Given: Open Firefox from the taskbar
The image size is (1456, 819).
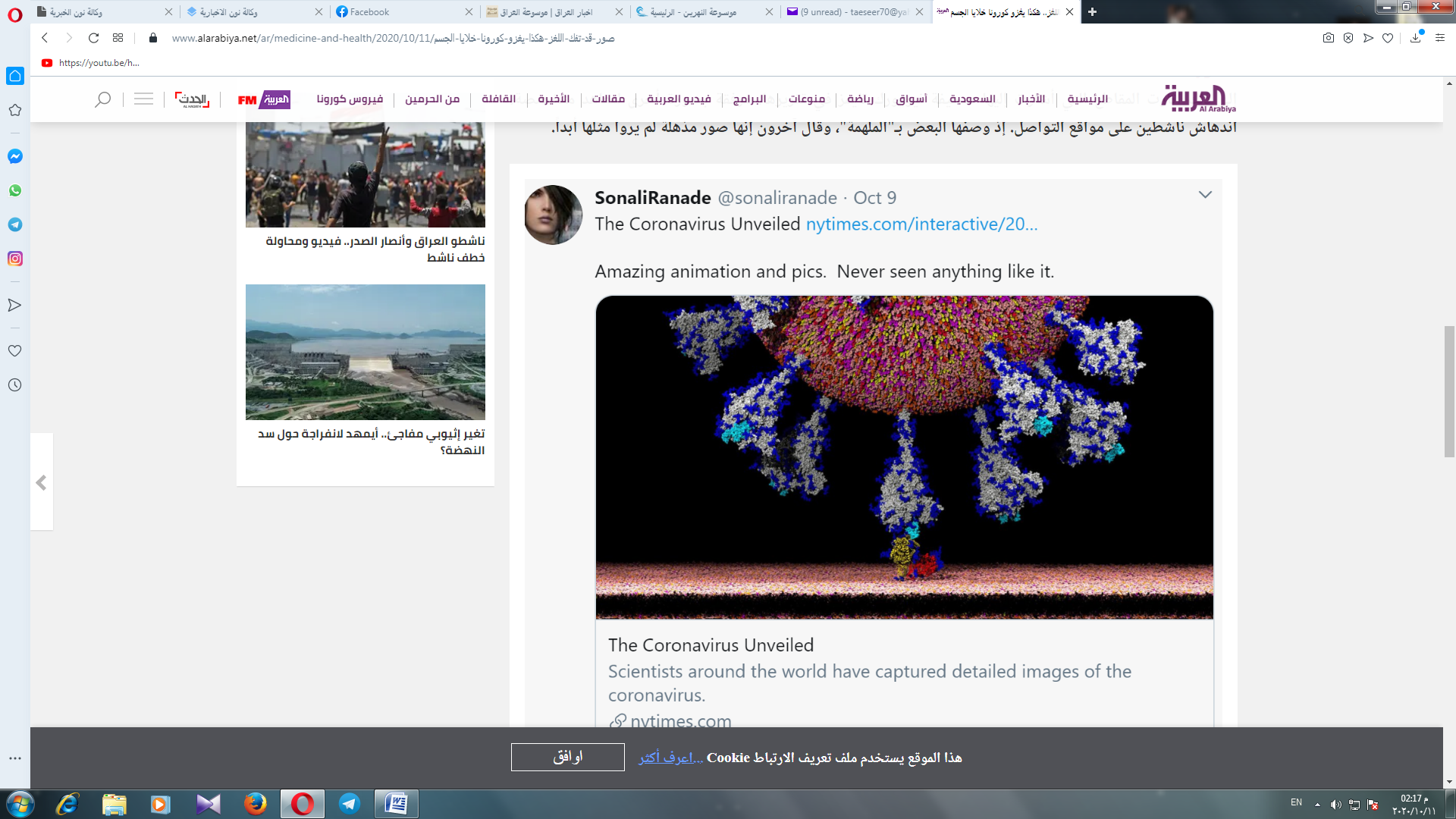Looking at the screenshot, I should point(255,804).
